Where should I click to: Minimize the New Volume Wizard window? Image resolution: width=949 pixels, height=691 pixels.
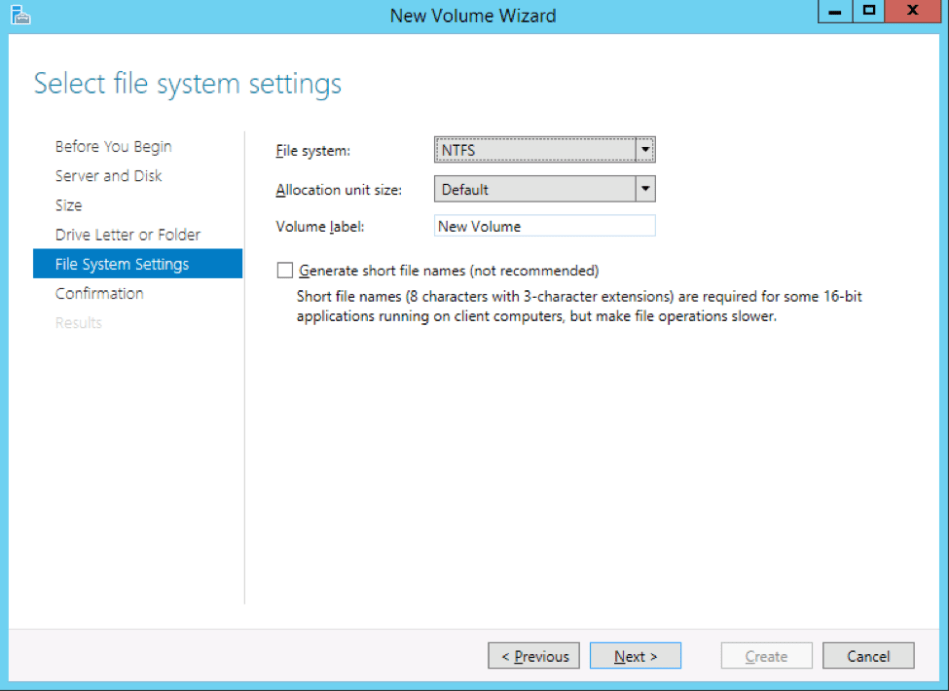coord(834,11)
